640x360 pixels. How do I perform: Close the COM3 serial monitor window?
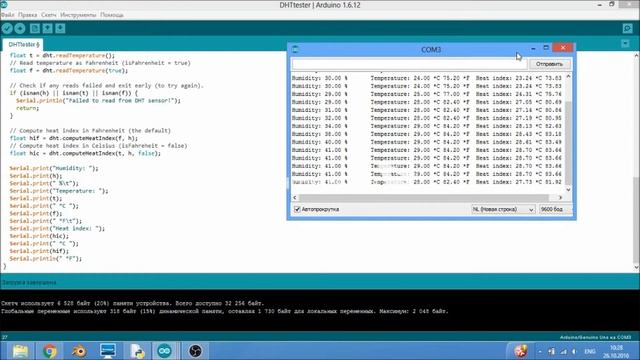pos(563,48)
